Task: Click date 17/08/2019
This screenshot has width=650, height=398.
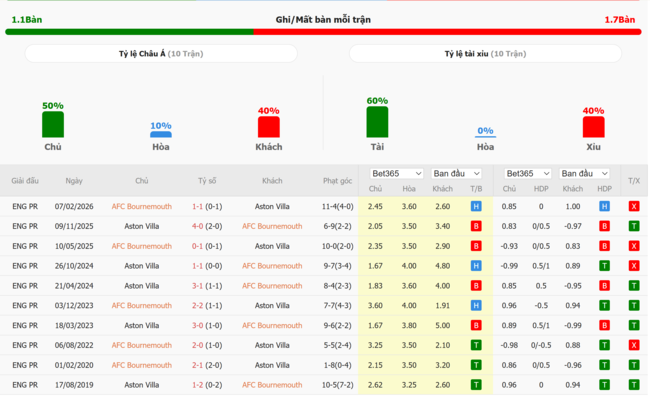Action: (74, 385)
